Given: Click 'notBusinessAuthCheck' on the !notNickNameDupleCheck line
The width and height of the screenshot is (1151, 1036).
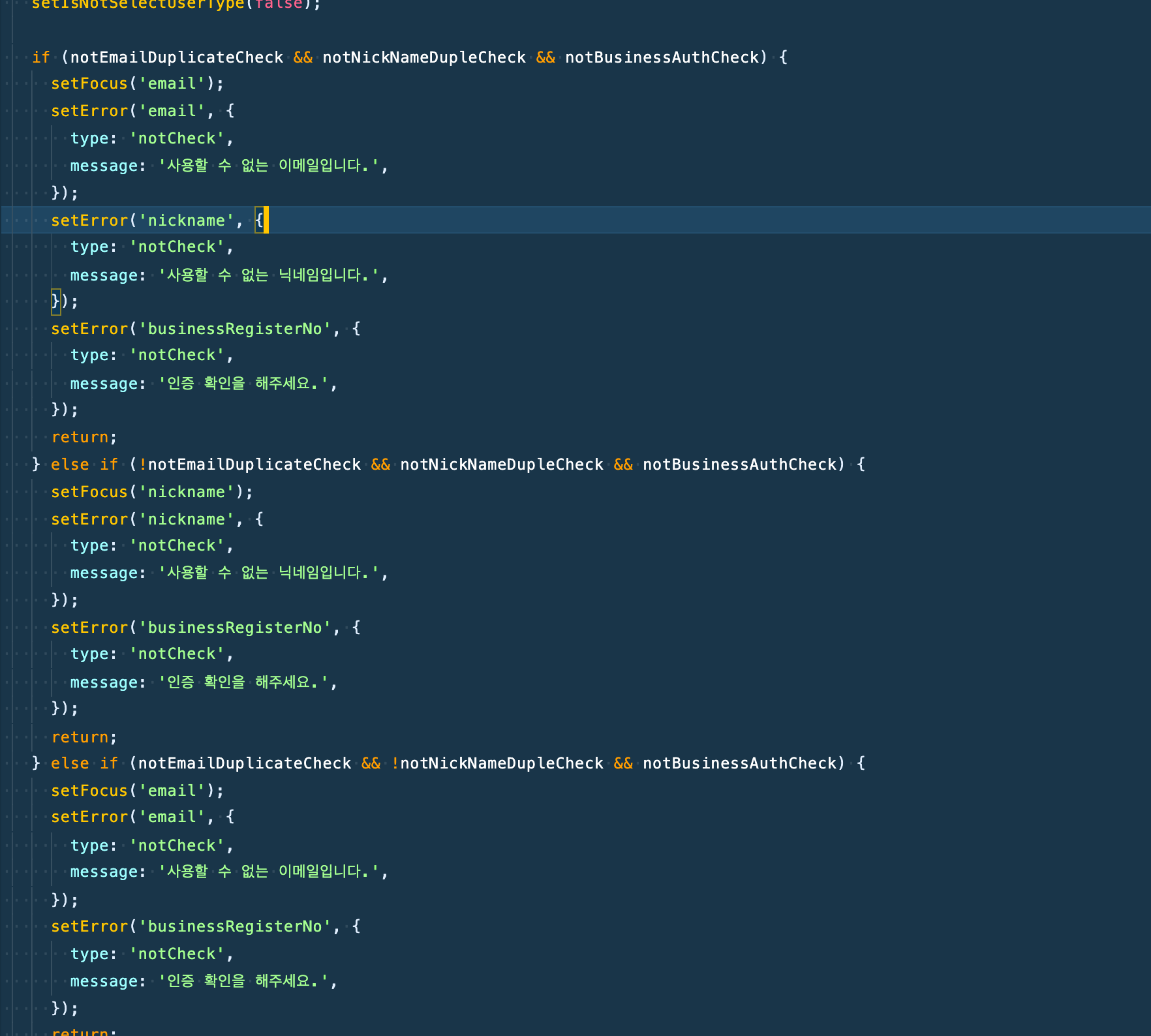Looking at the screenshot, I should [739, 763].
